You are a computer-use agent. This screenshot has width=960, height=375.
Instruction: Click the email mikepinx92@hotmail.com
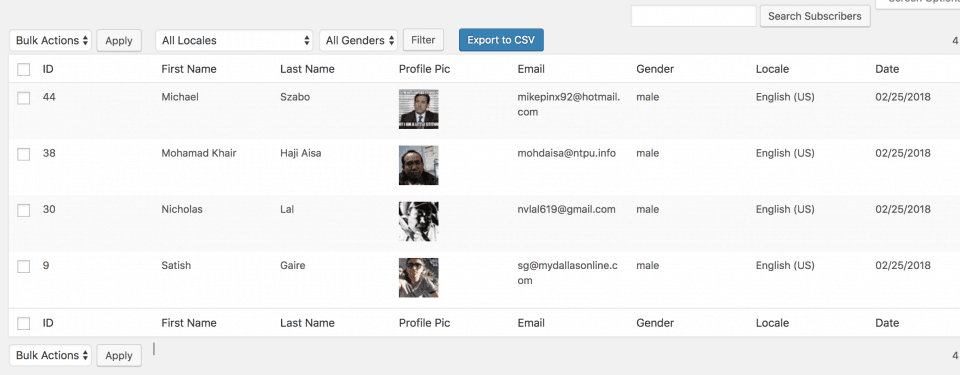tap(569, 105)
